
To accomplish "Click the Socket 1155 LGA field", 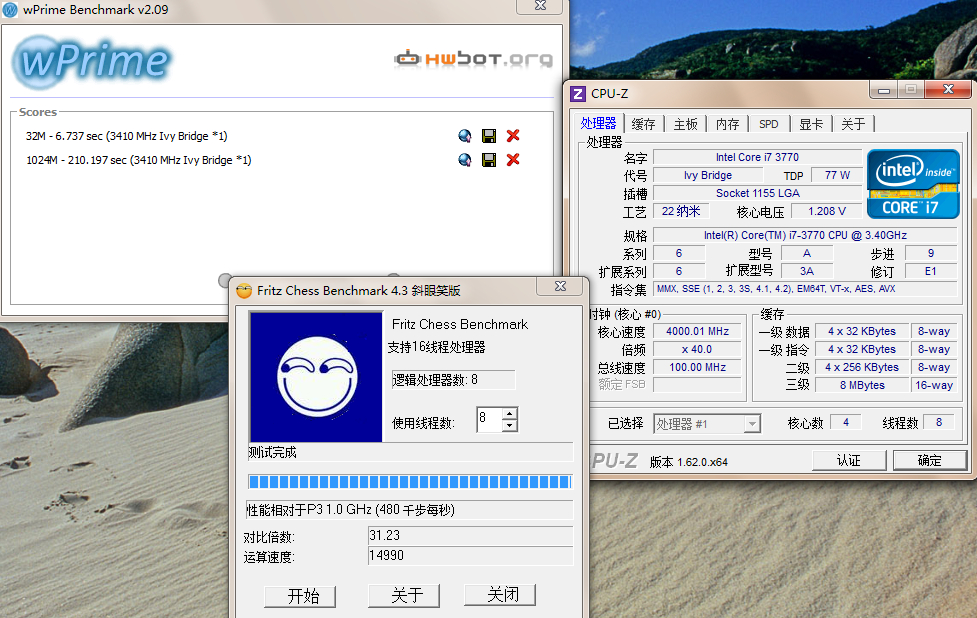I will (757, 194).
